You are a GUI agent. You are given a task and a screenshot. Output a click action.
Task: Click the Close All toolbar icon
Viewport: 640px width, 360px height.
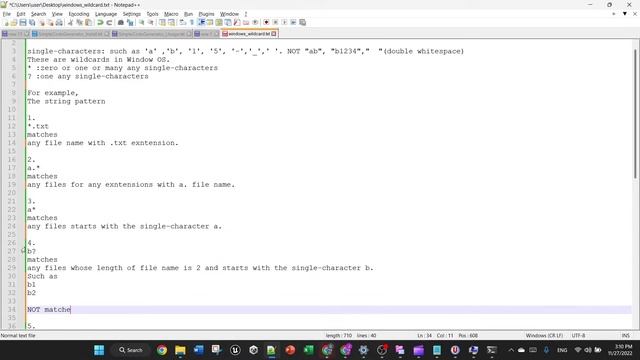pyautogui.click(x=50, y=22)
